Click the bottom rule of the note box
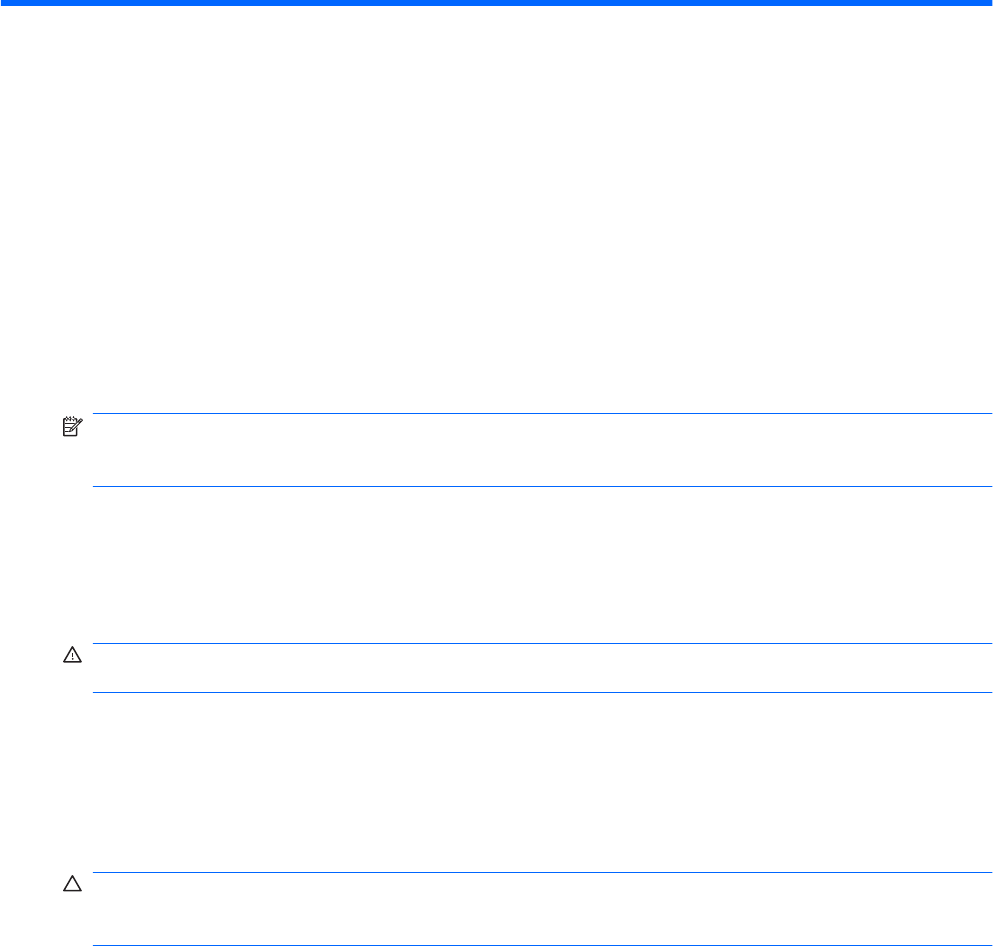The image size is (993, 946). point(540,487)
